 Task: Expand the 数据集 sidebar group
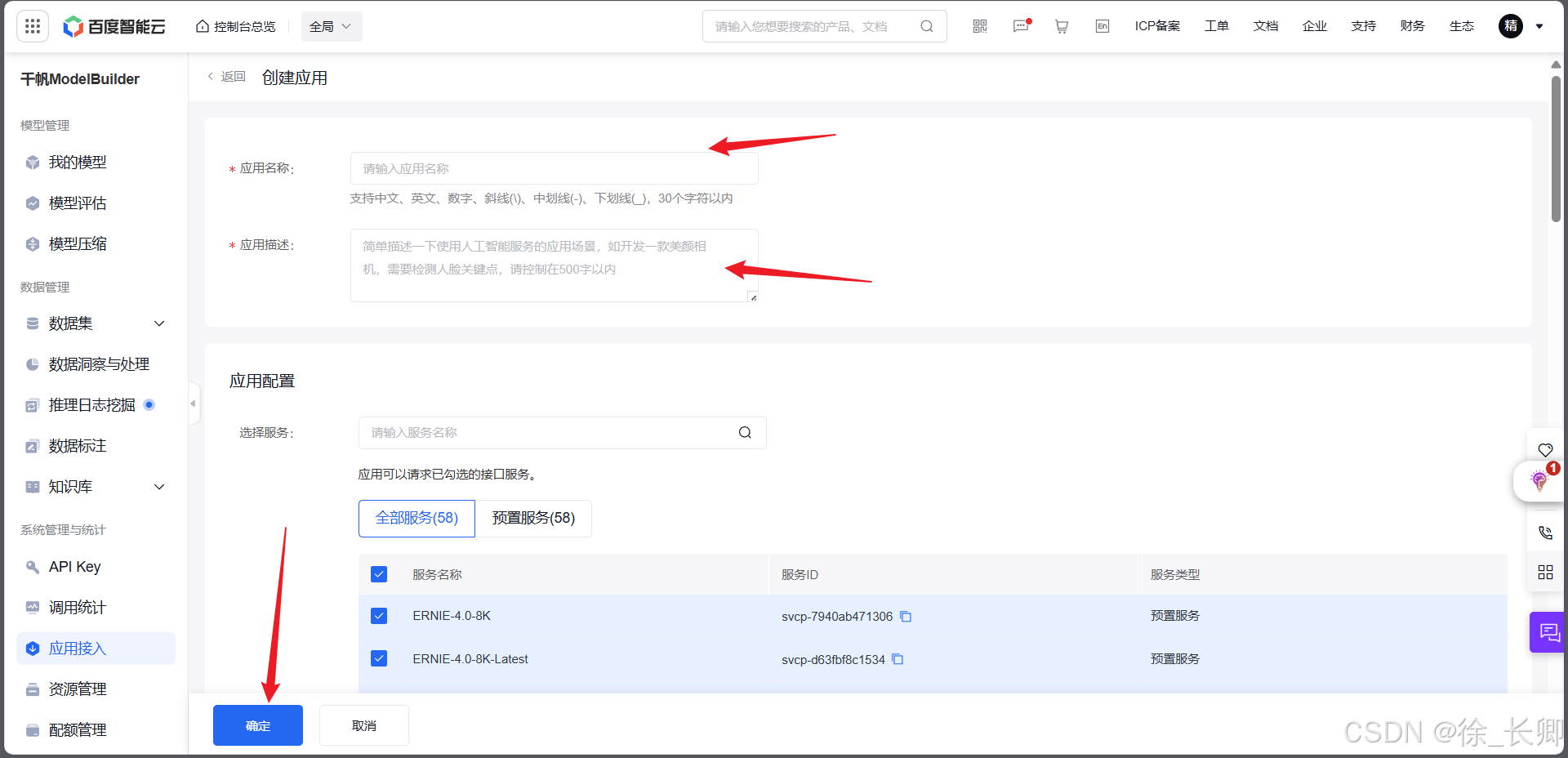pos(96,323)
